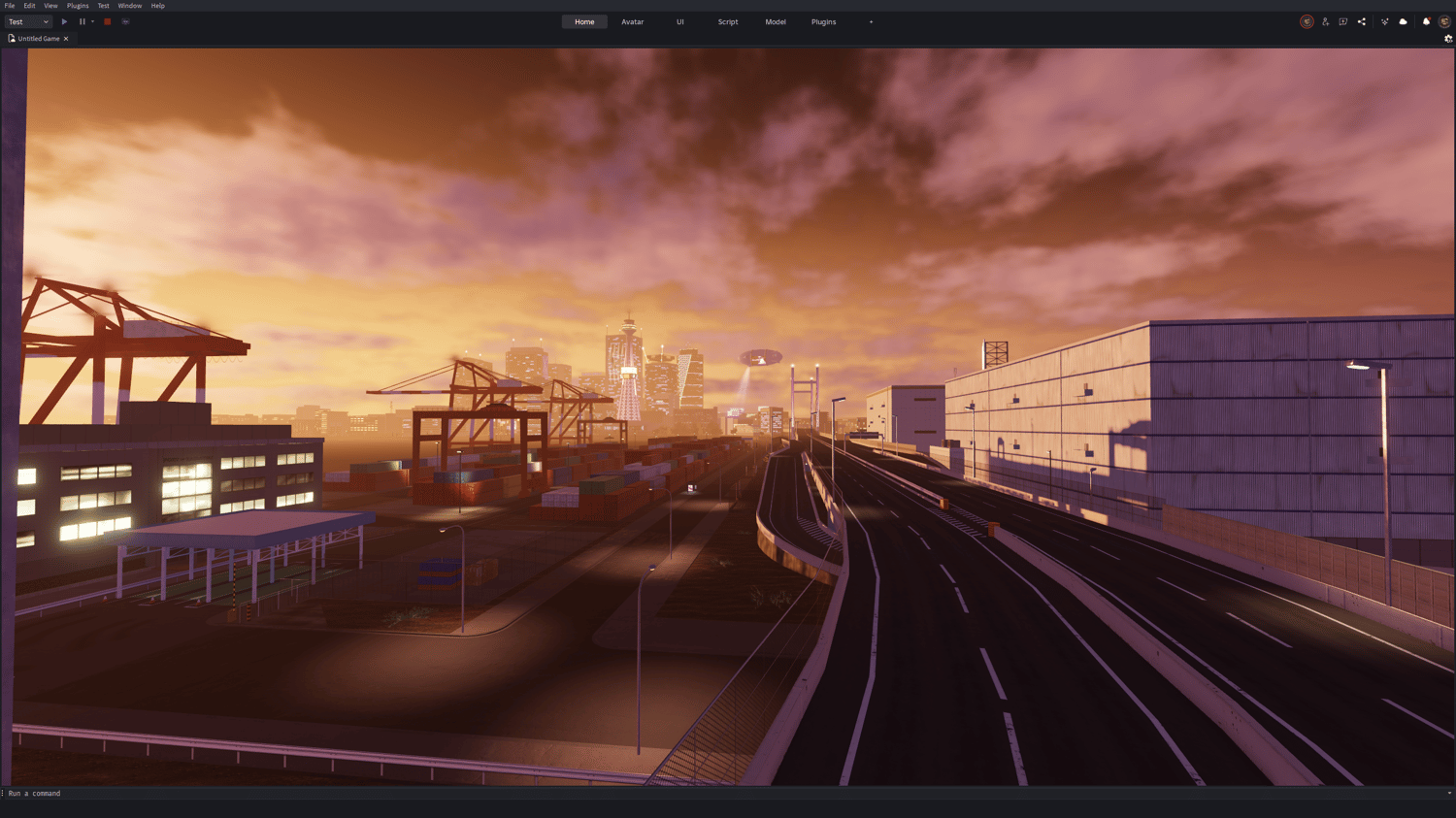1456x818 pixels.
Task: Click the add collaborator icon
Action: [1325, 21]
